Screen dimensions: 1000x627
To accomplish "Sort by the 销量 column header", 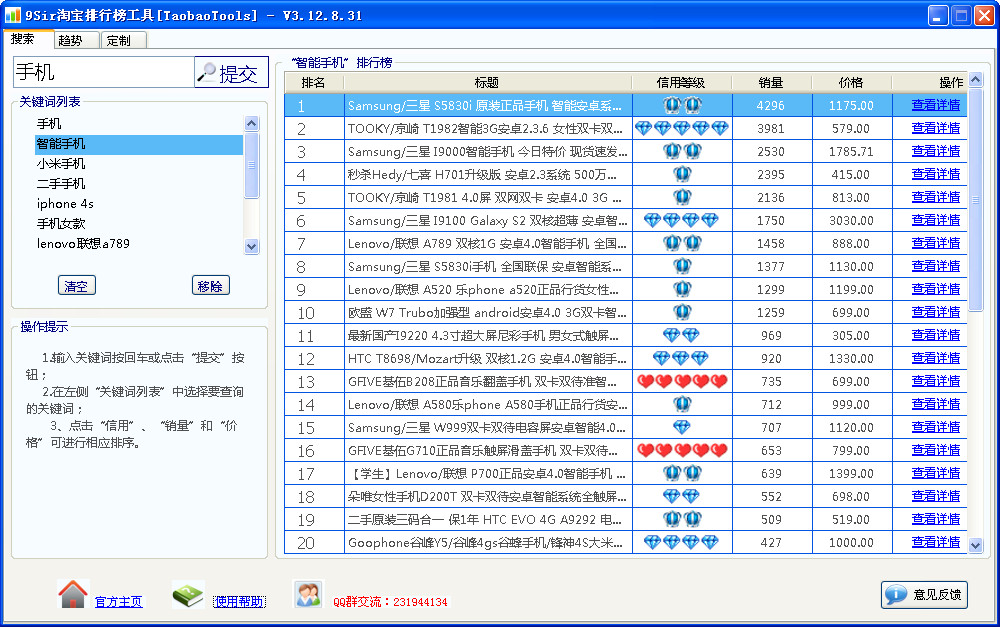I will [x=772, y=82].
